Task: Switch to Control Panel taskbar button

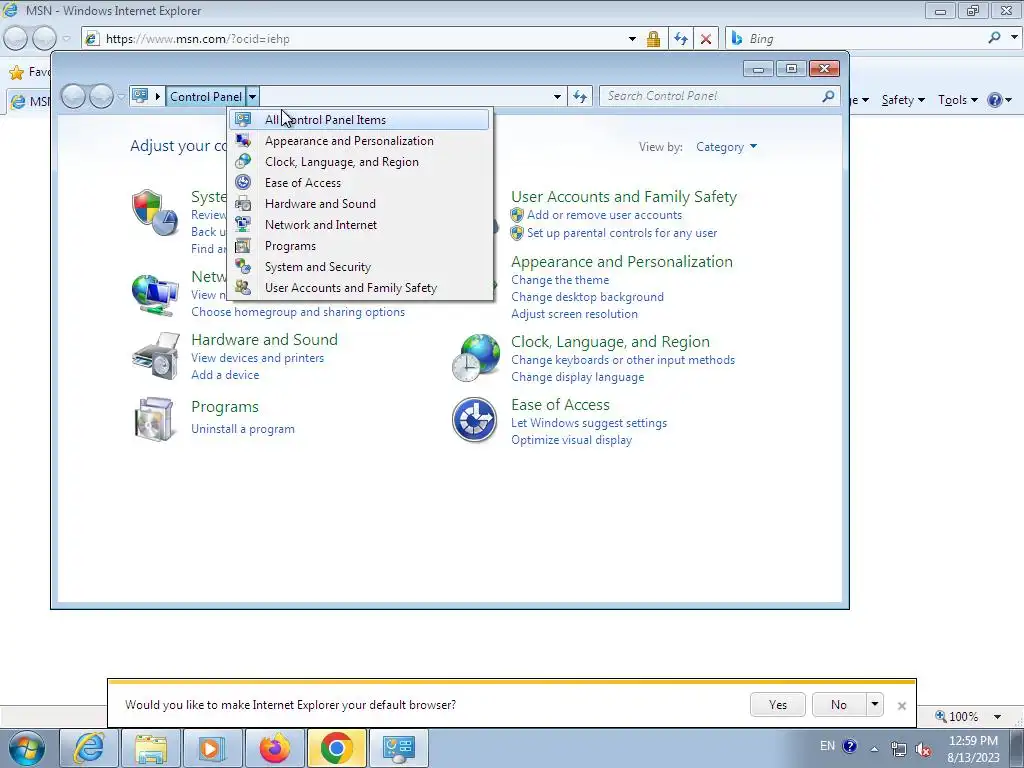Action: 399,748
